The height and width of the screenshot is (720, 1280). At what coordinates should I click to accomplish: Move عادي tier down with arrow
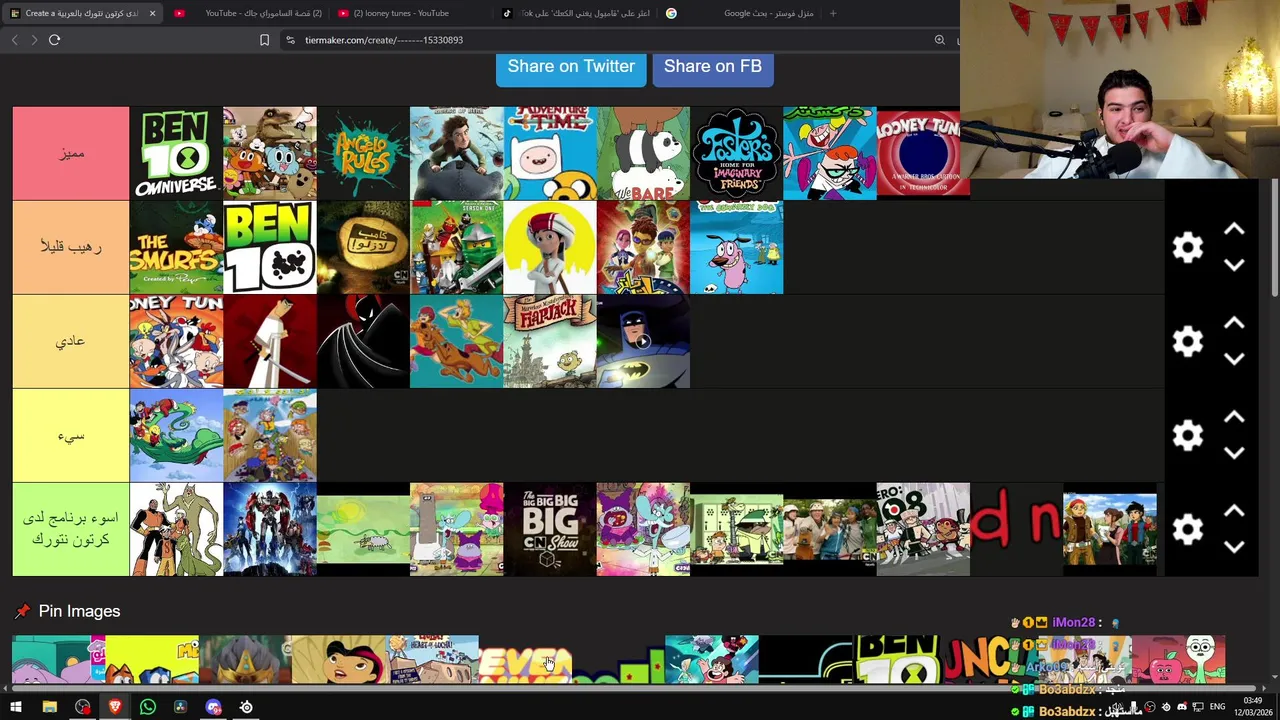coord(1234,359)
